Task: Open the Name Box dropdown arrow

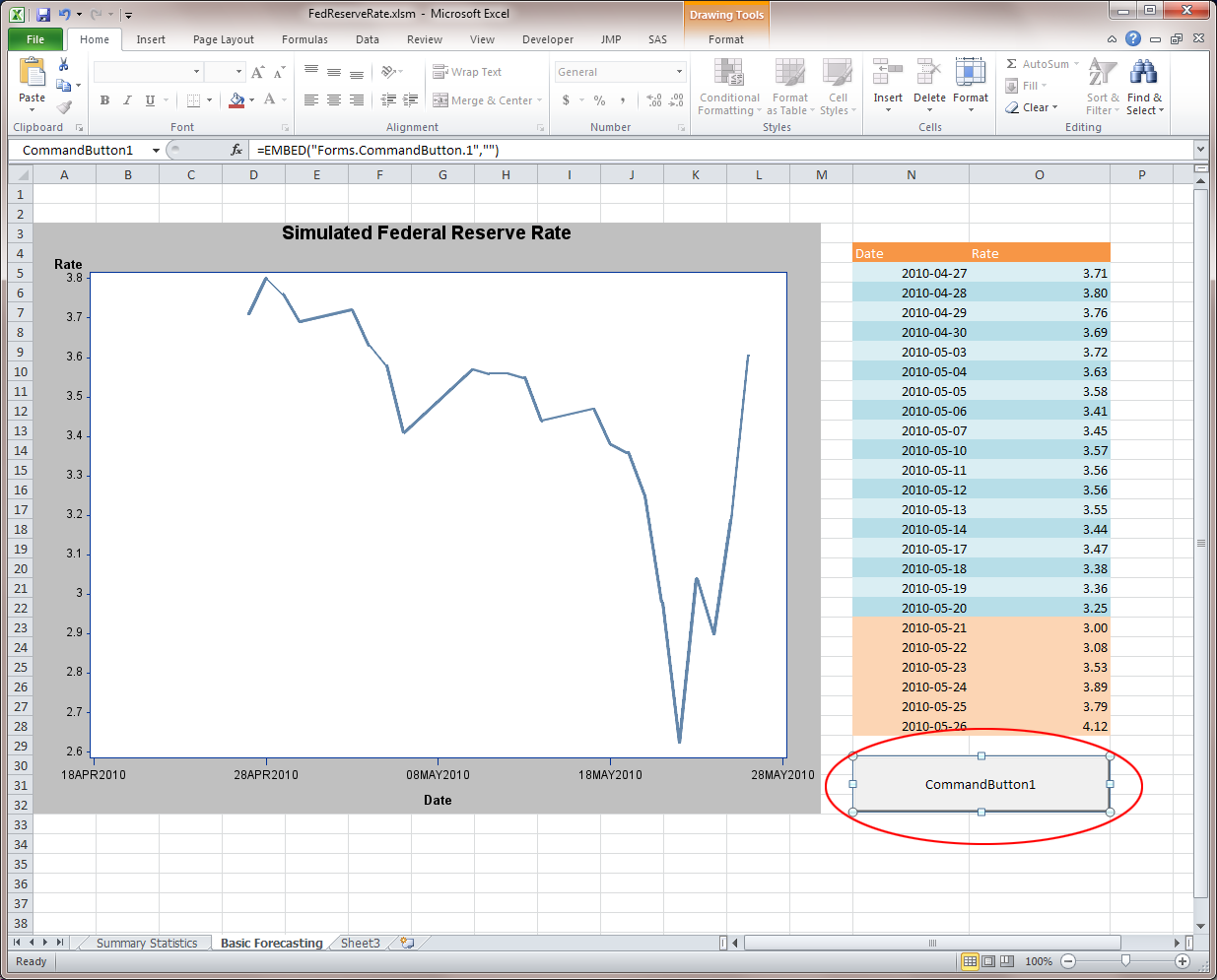Action: coord(156,151)
